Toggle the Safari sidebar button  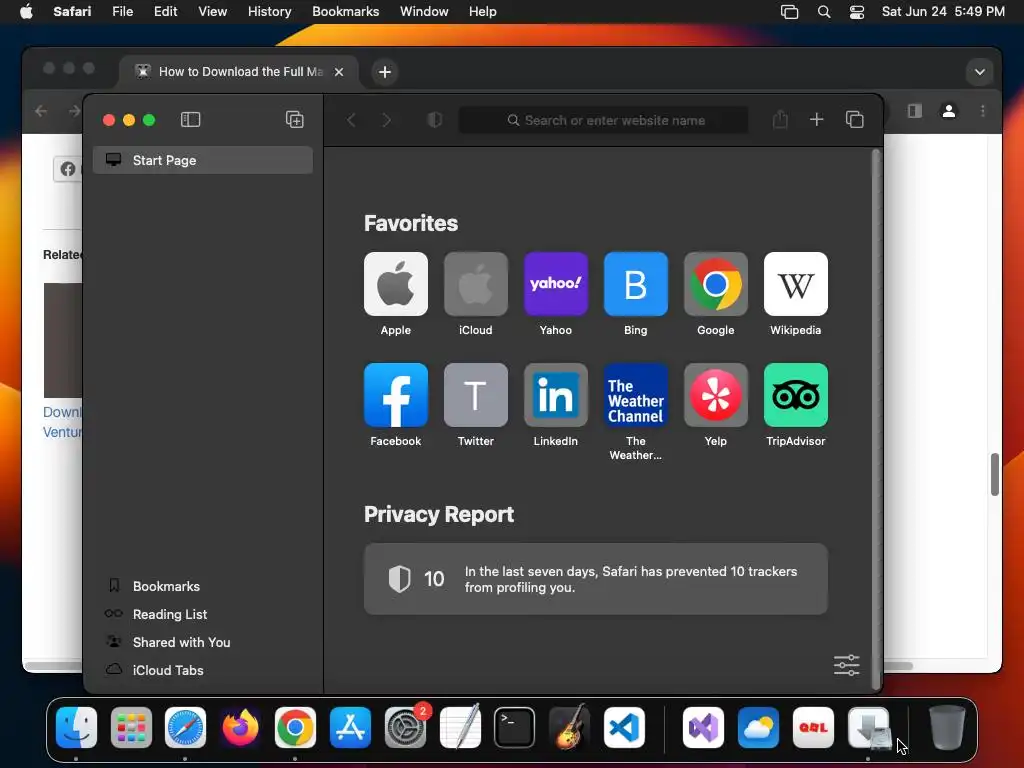(190, 120)
